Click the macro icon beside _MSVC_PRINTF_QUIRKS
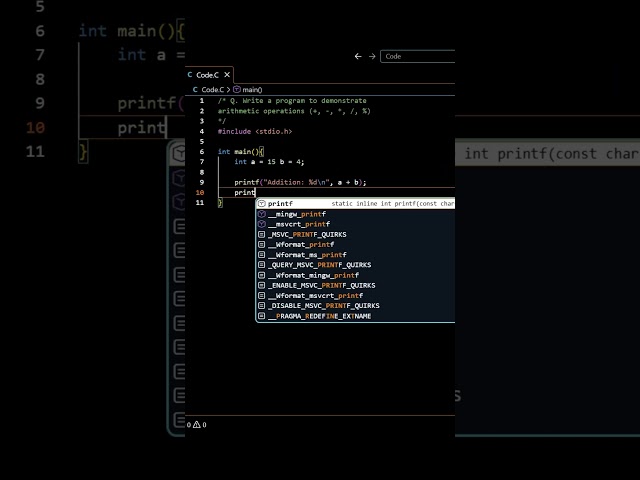 262,234
